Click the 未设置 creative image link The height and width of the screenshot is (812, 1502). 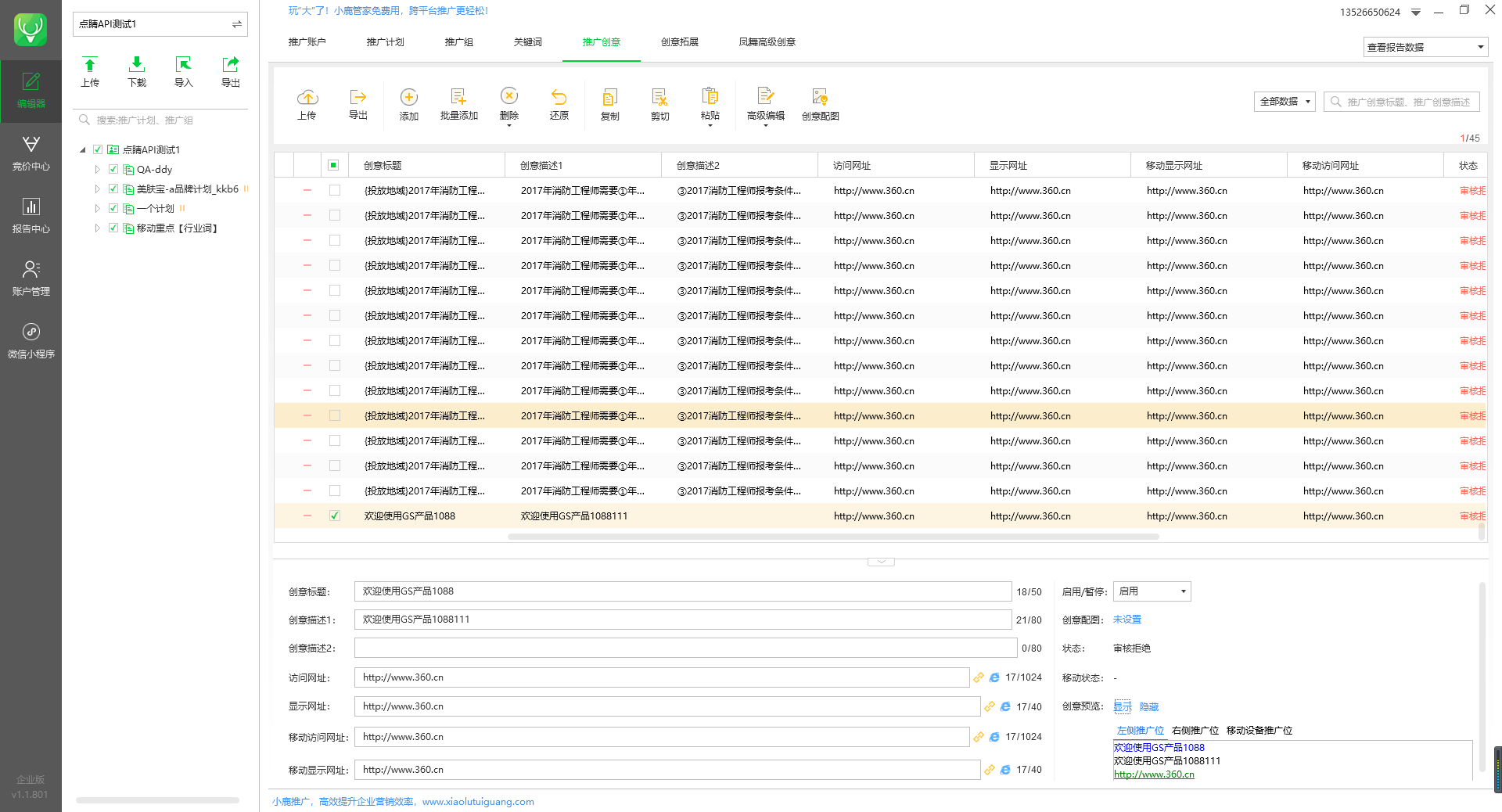click(x=1126, y=620)
